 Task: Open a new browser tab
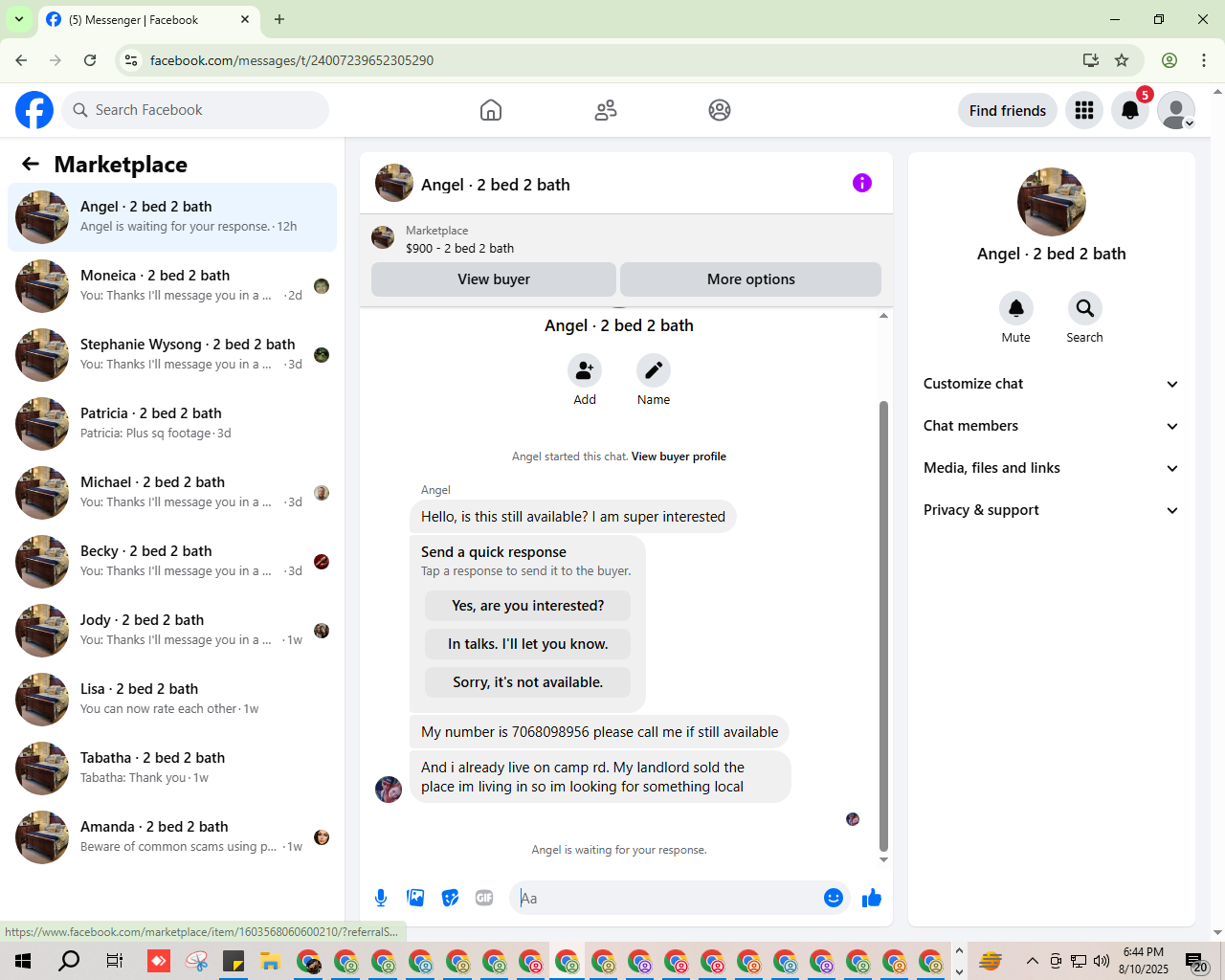click(x=279, y=19)
